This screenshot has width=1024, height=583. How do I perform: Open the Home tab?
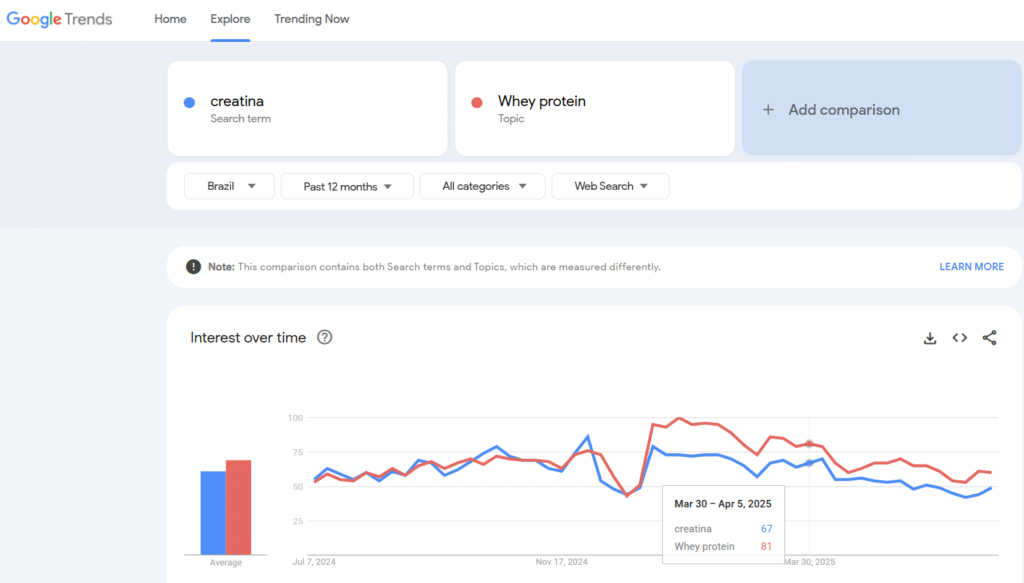170,19
